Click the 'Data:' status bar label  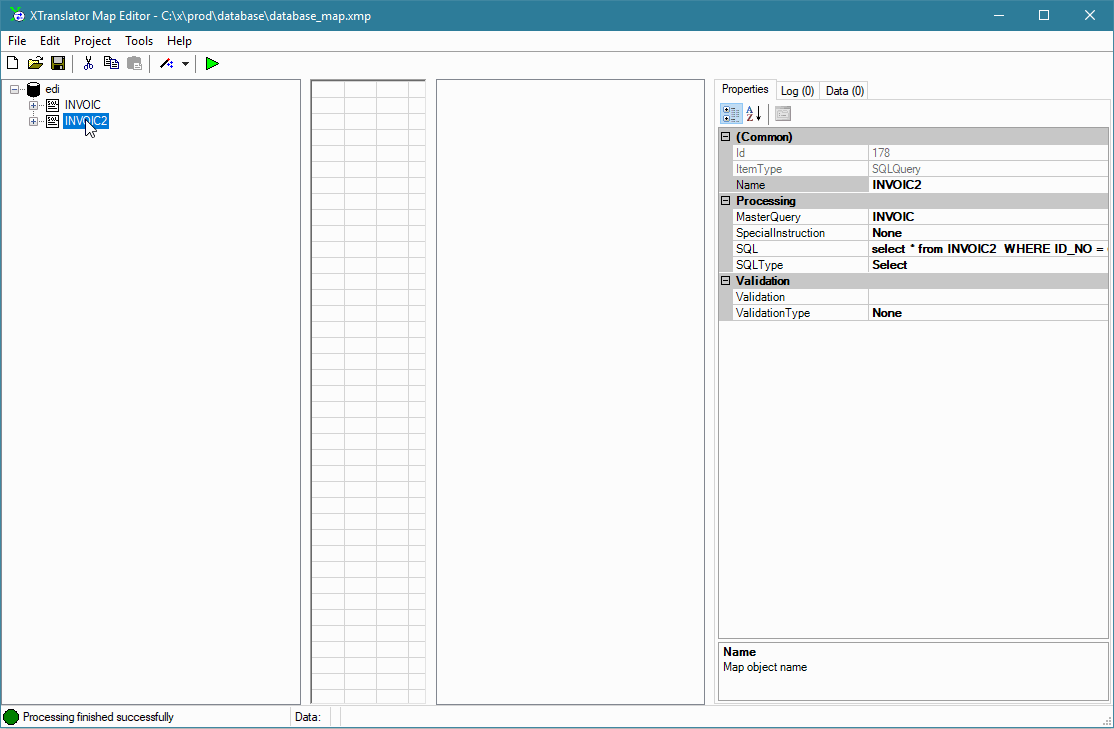[x=308, y=717]
